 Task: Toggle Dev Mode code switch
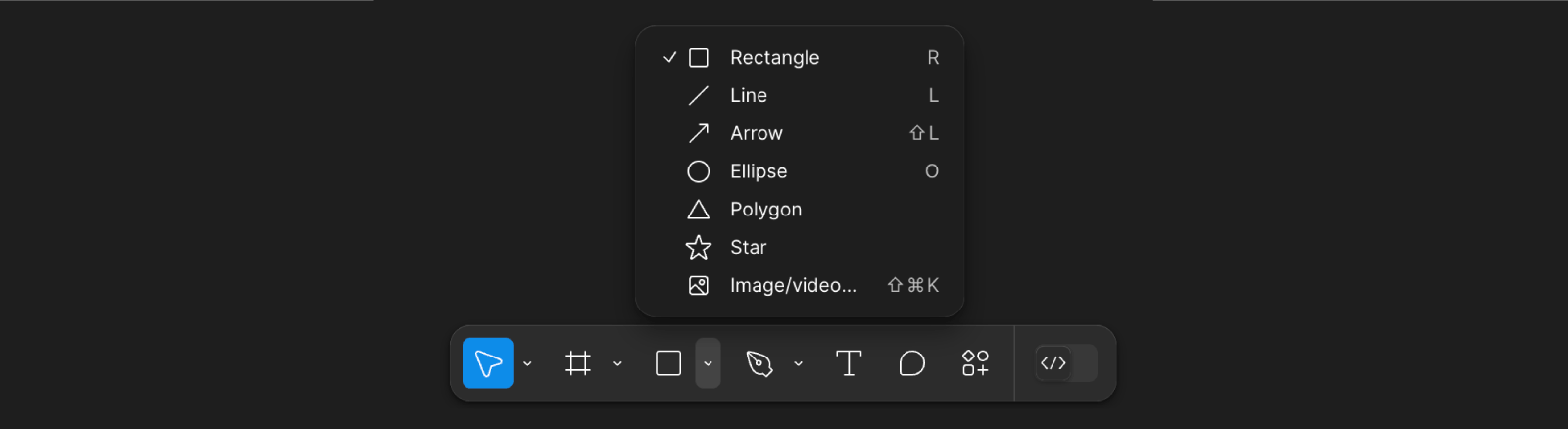(x=1066, y=363)
